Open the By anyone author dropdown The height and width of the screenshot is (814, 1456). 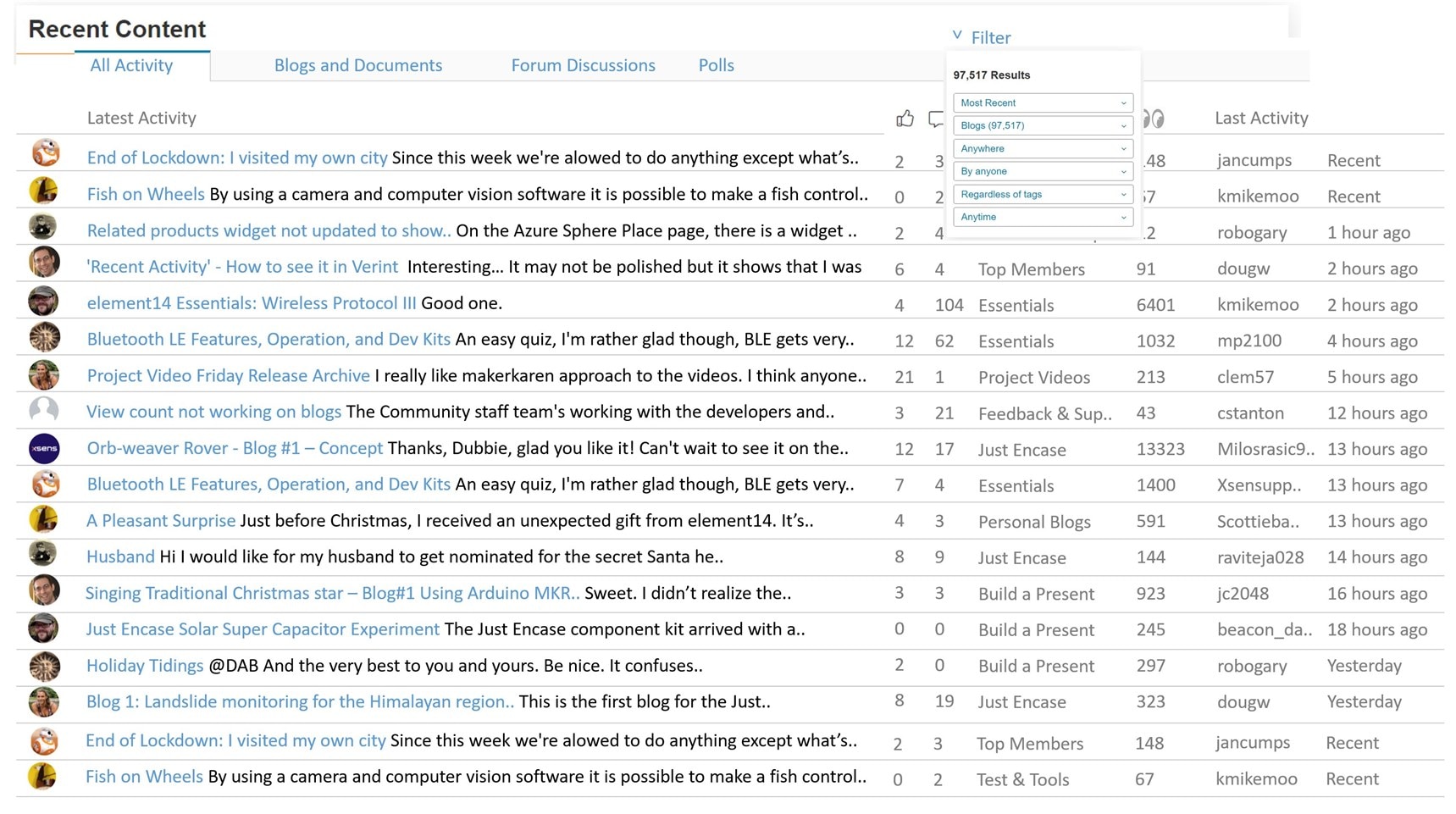click(x=1043, y=171)
